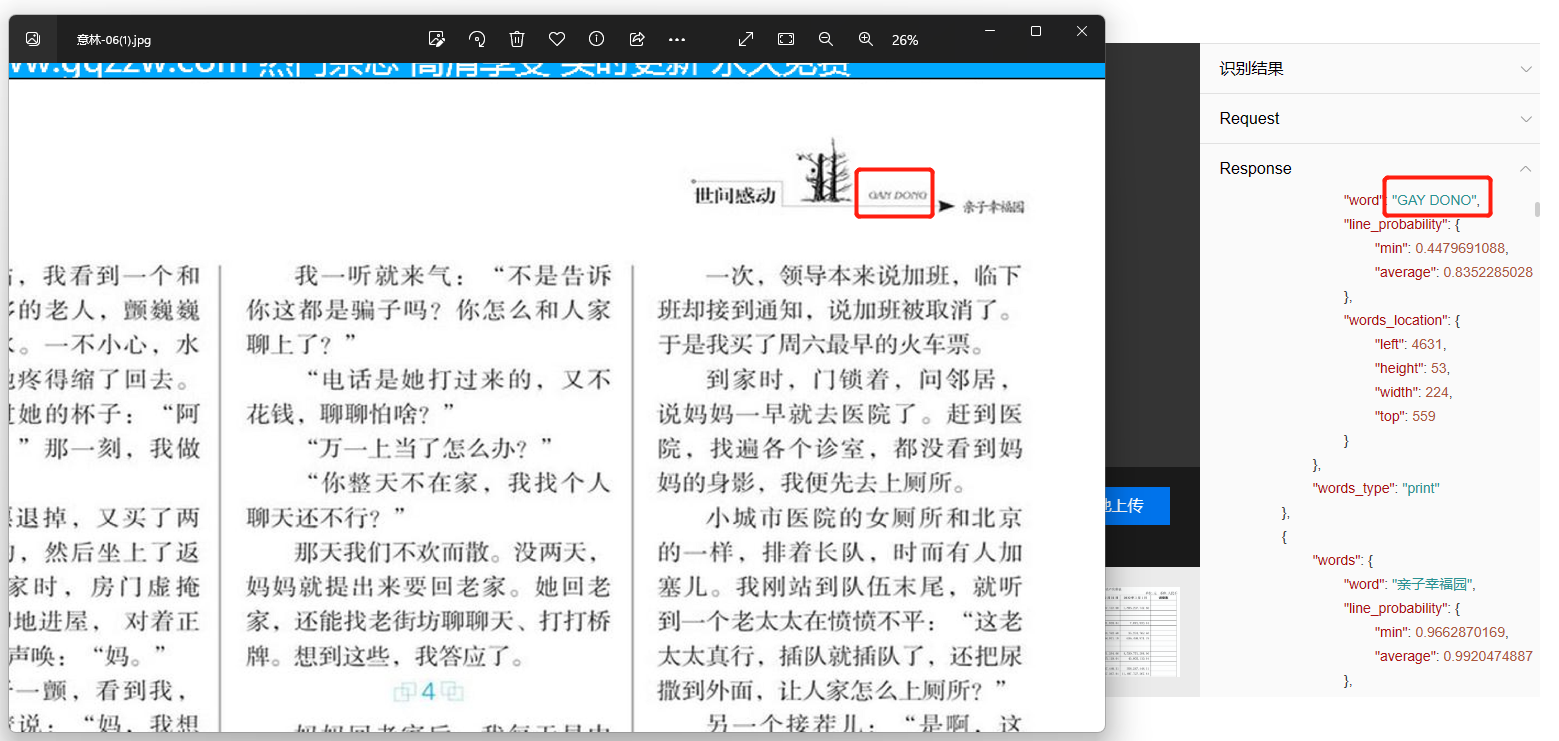The height and width of the screenshot is (741, 1559).
Task: Open the three-dot more options menu
Action: 677,39
